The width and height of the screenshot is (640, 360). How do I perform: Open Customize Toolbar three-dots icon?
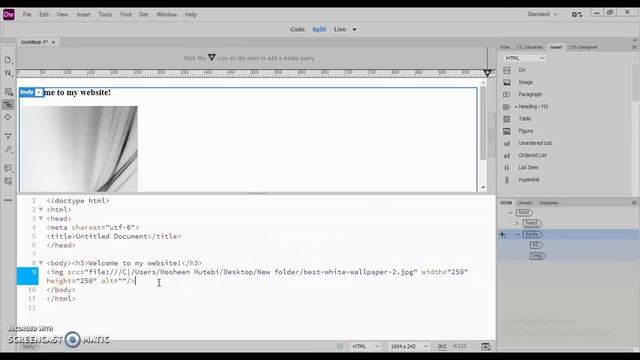pyautogui.click(x=8, y=200)
